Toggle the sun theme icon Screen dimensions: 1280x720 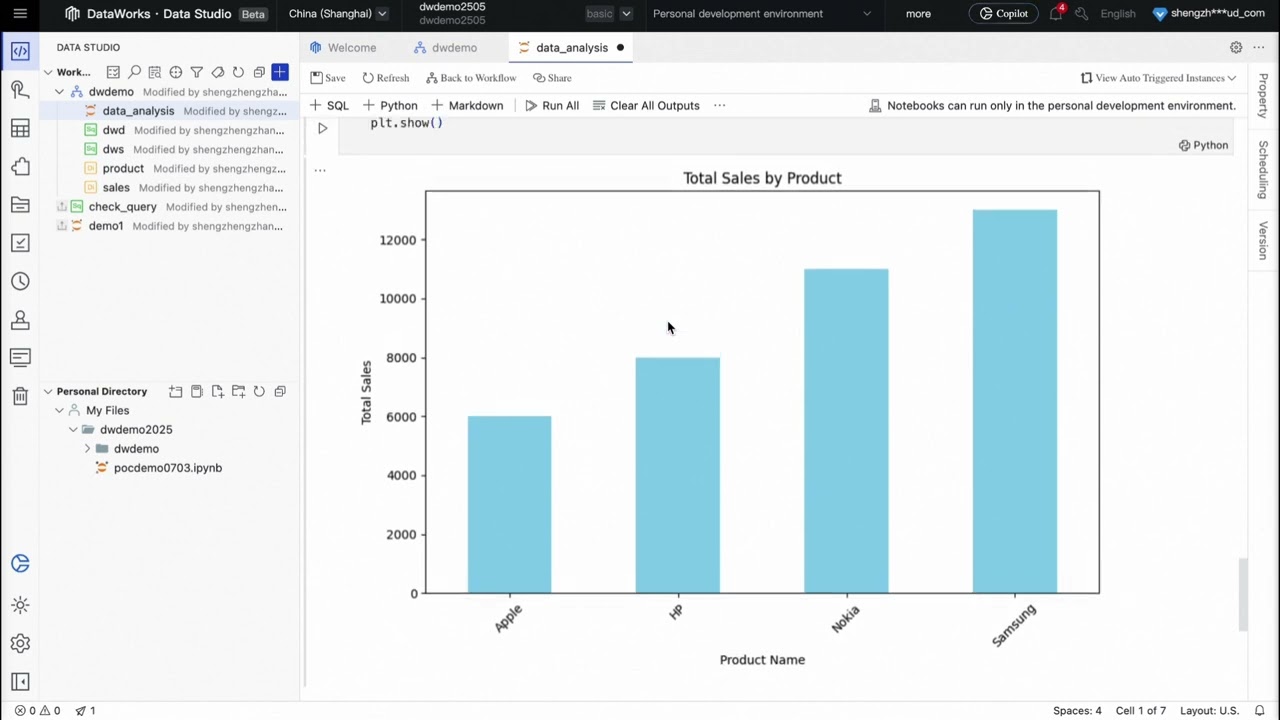coord(20,605)
